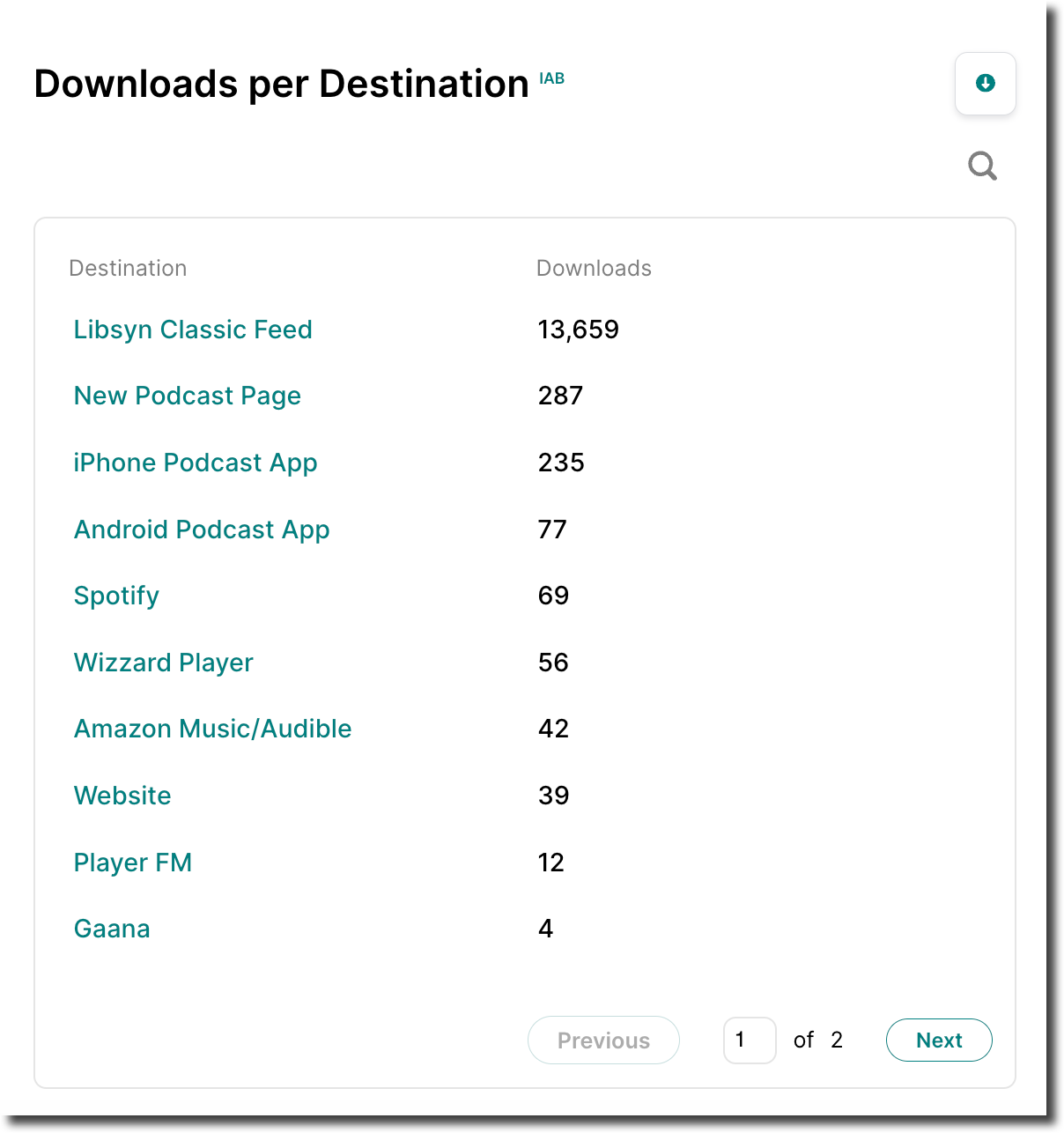Select the New Podcast Page link

(187, 396)
